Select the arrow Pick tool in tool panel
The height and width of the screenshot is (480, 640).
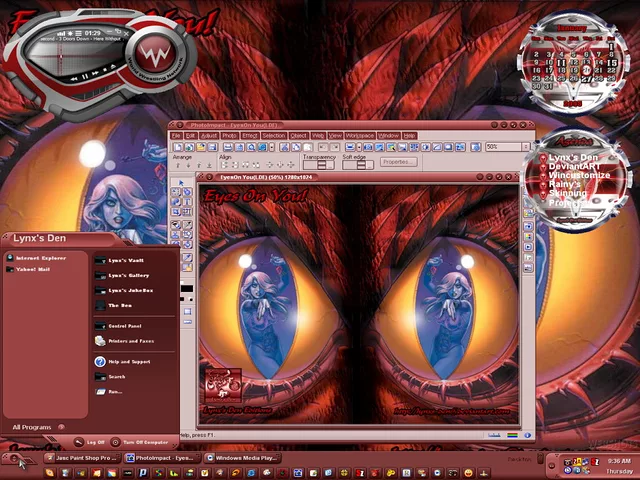tap(181, 183)
